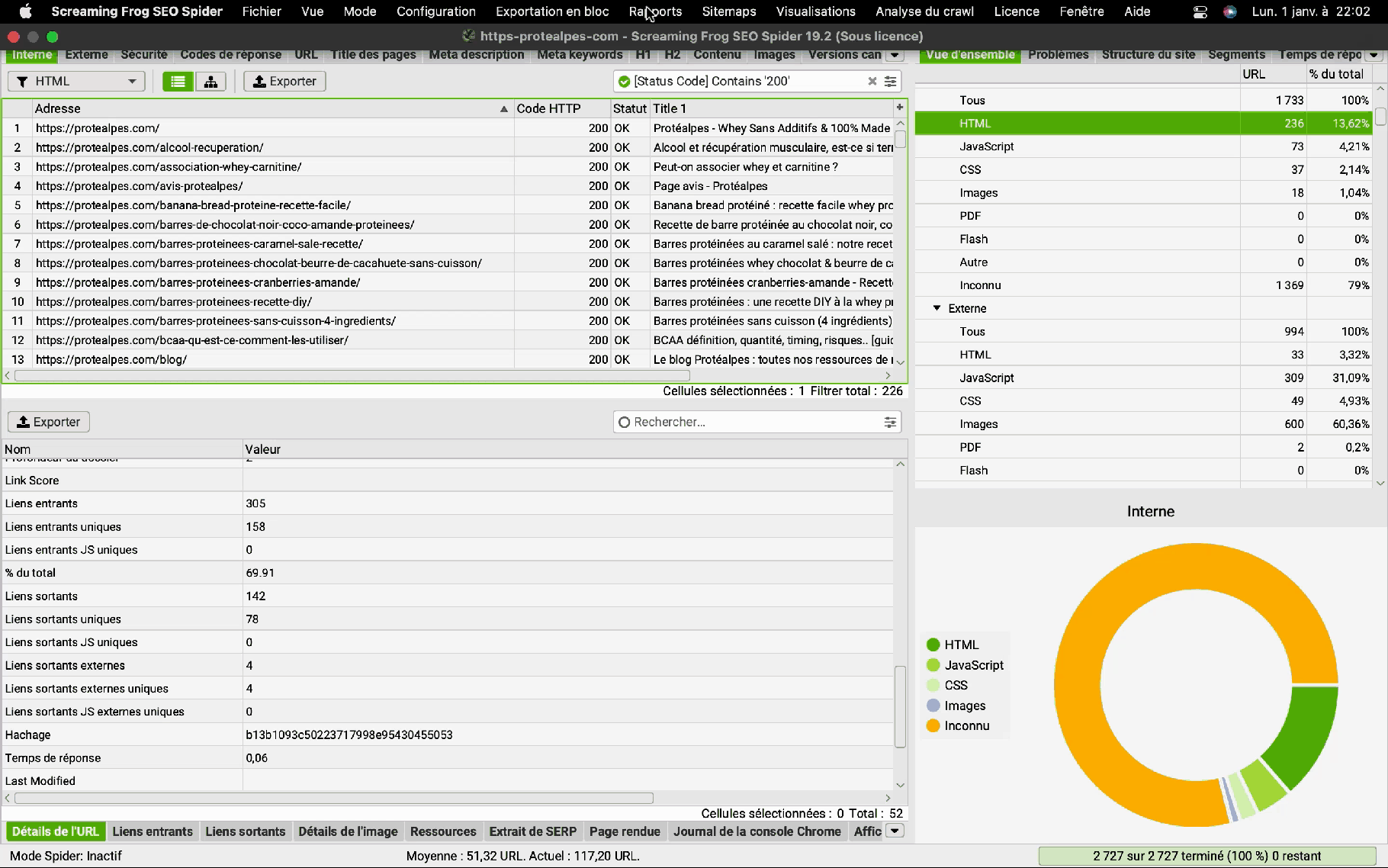Screen dimensions: 1388x868
Task: Open filter options sliders in top search
Action: click(890, 82)
